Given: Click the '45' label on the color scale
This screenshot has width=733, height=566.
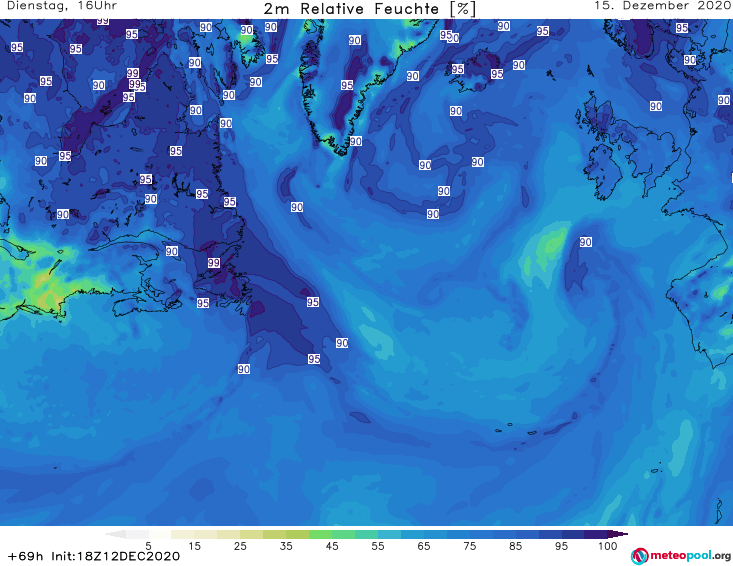Looking at the screenshot, I should tap(332, 546).
